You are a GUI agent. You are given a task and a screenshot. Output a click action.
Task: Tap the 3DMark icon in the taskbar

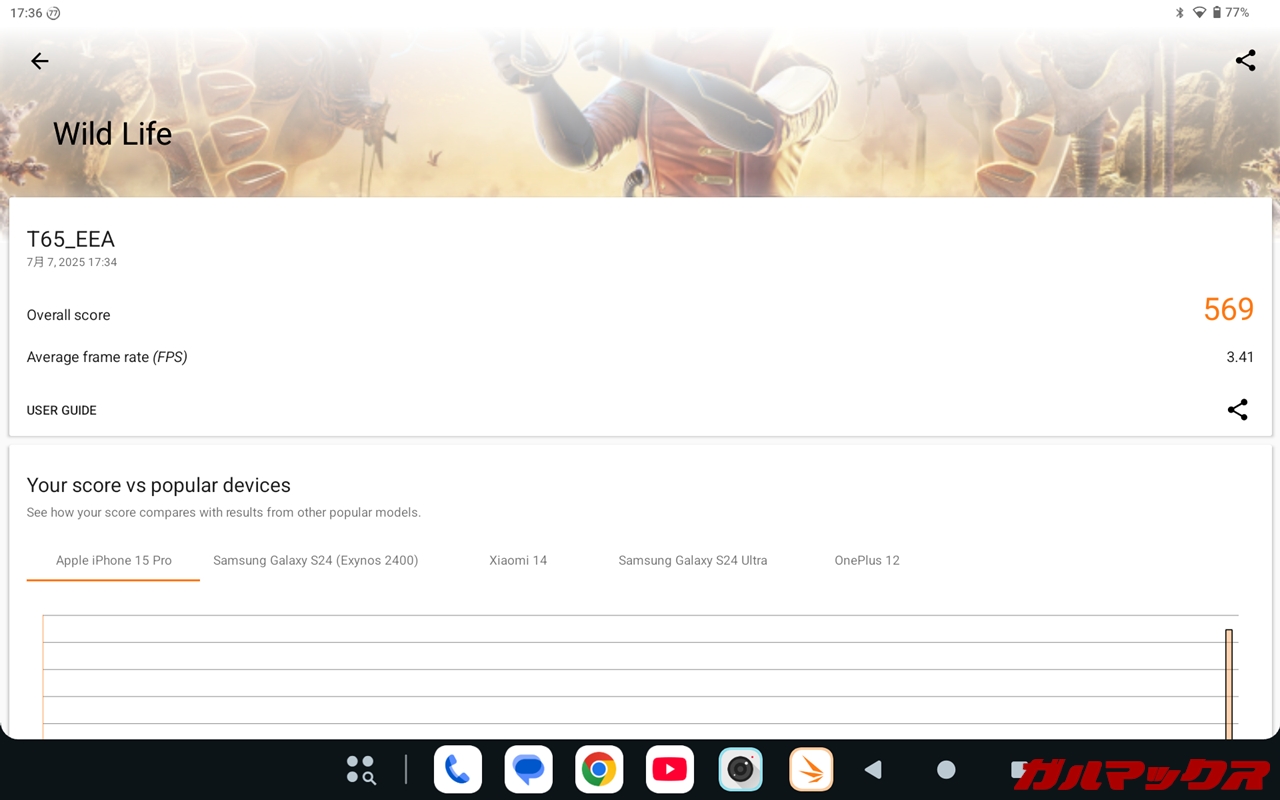pyautogui.click(x=811, y=770)
